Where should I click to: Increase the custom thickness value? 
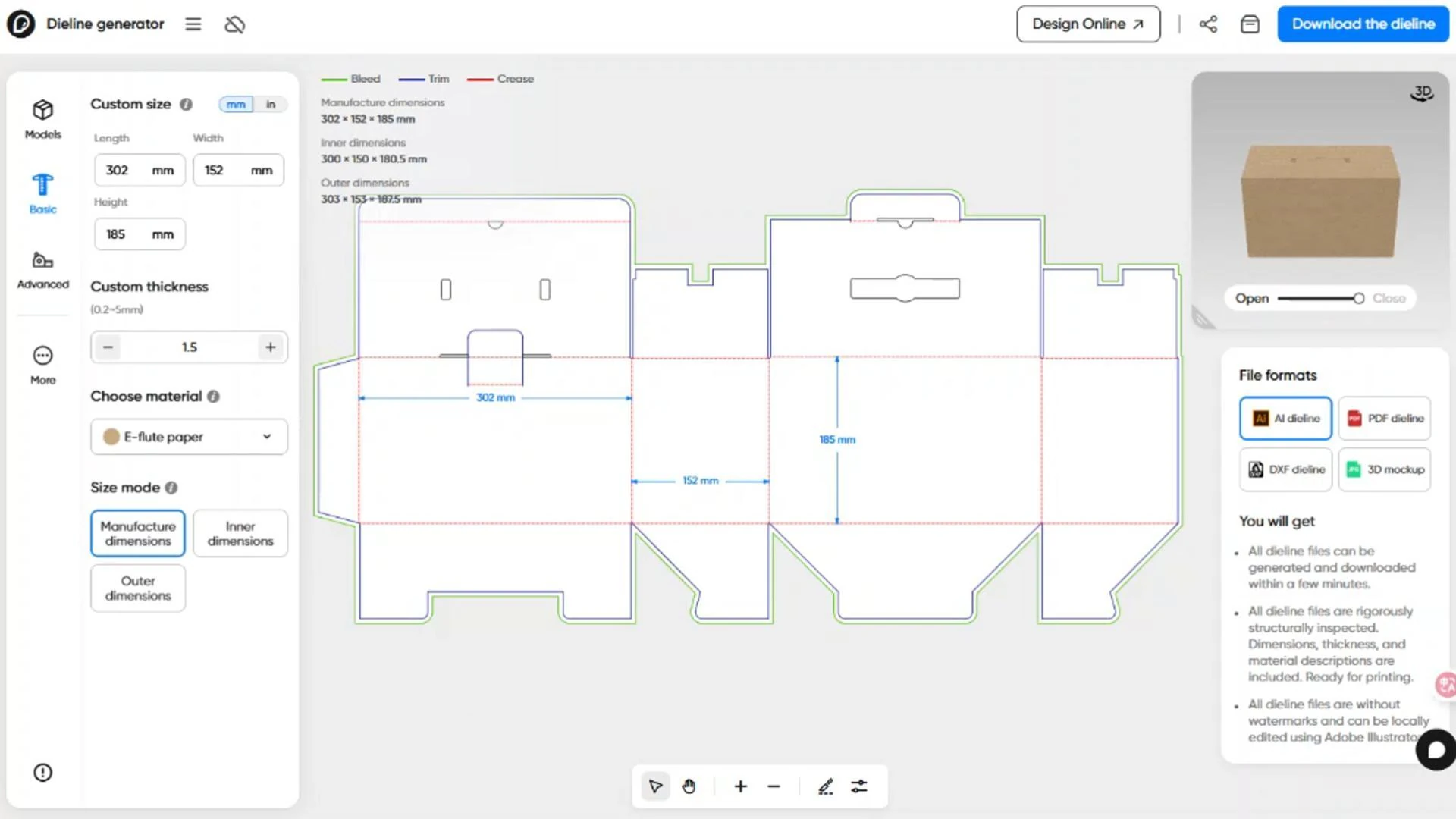click(271, 347)
